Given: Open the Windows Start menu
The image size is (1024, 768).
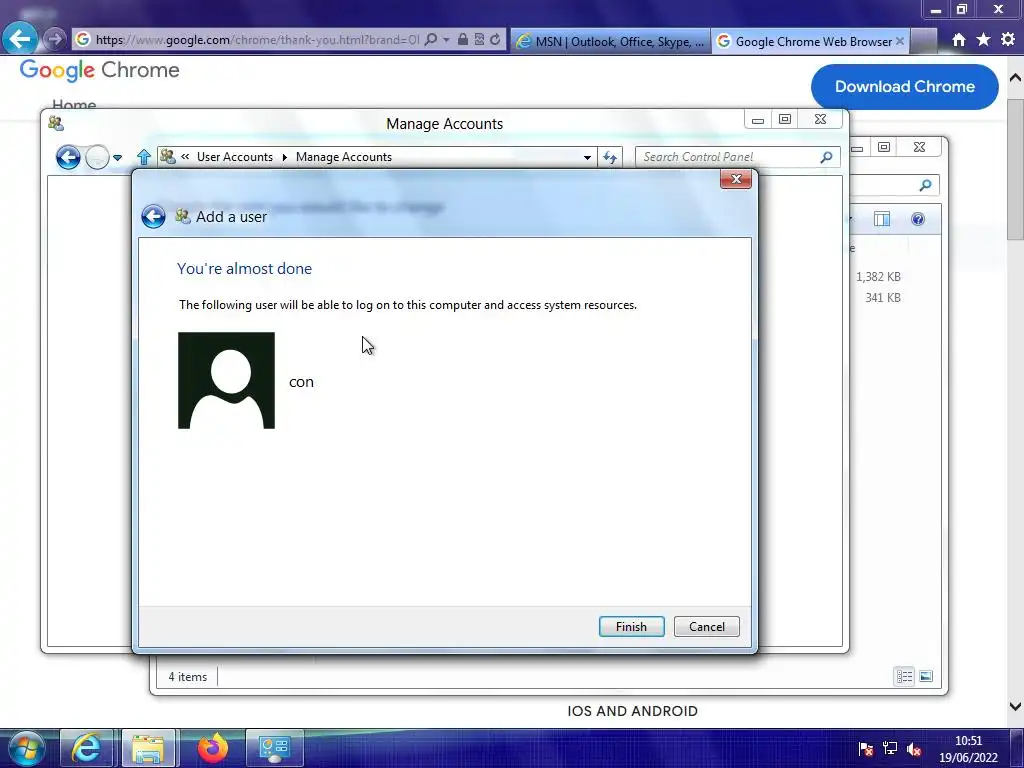Looking at the screenshot, I should click(27, 748).
